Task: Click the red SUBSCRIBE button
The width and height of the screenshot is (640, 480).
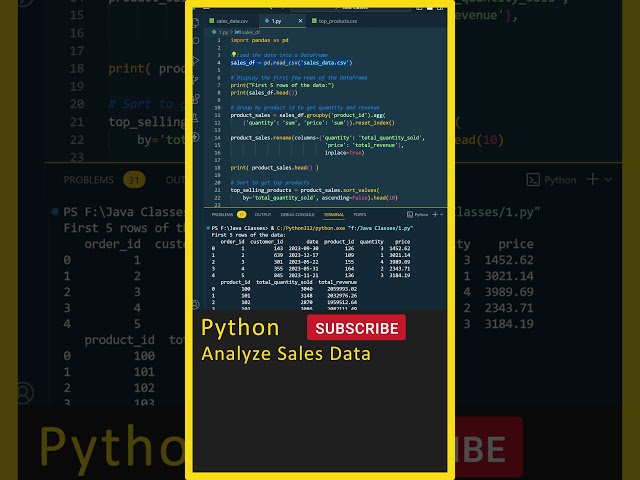Action: [x=356, y=327]
